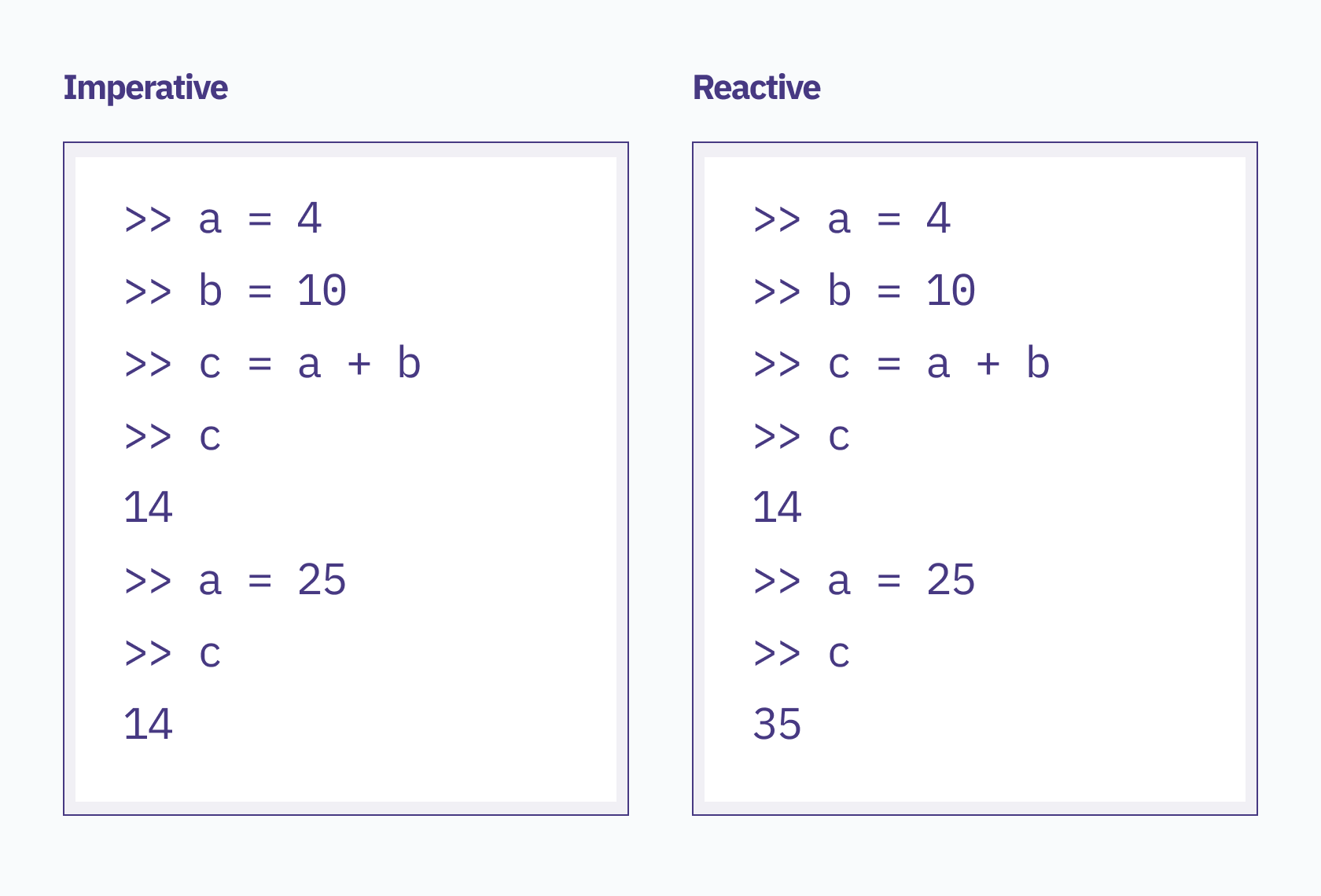Click last ">> c" line in Imperative panel
1321x896 pixels.
pyautogui.click(x=173, y=653)
